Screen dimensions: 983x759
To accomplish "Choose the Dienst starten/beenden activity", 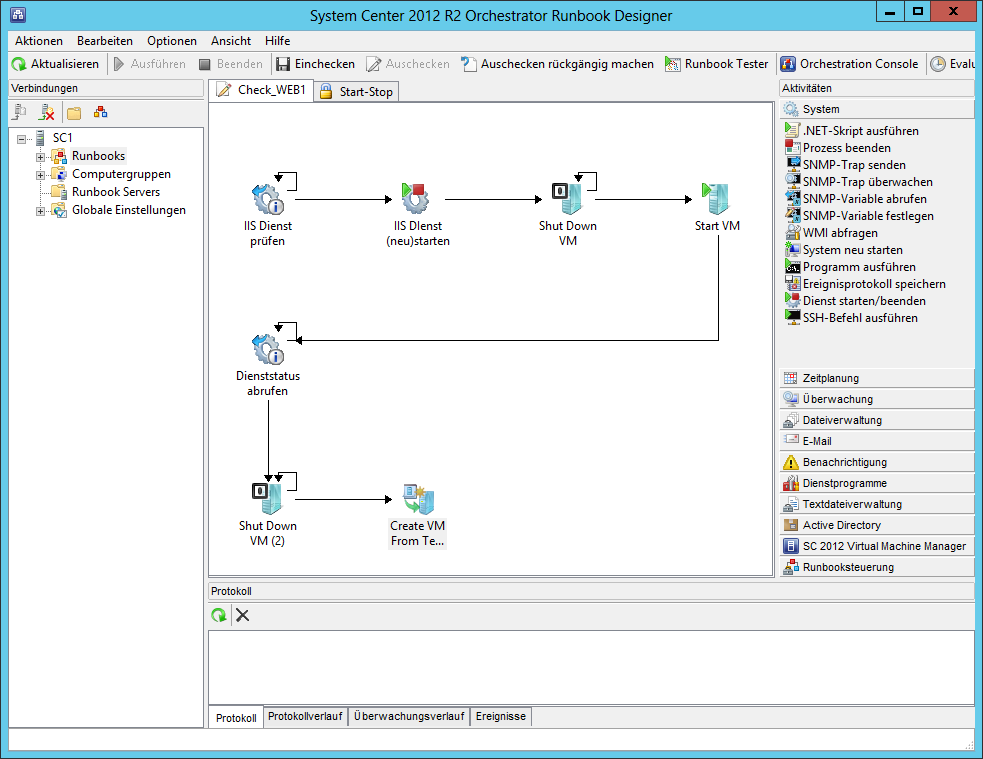I will [855, 301].
